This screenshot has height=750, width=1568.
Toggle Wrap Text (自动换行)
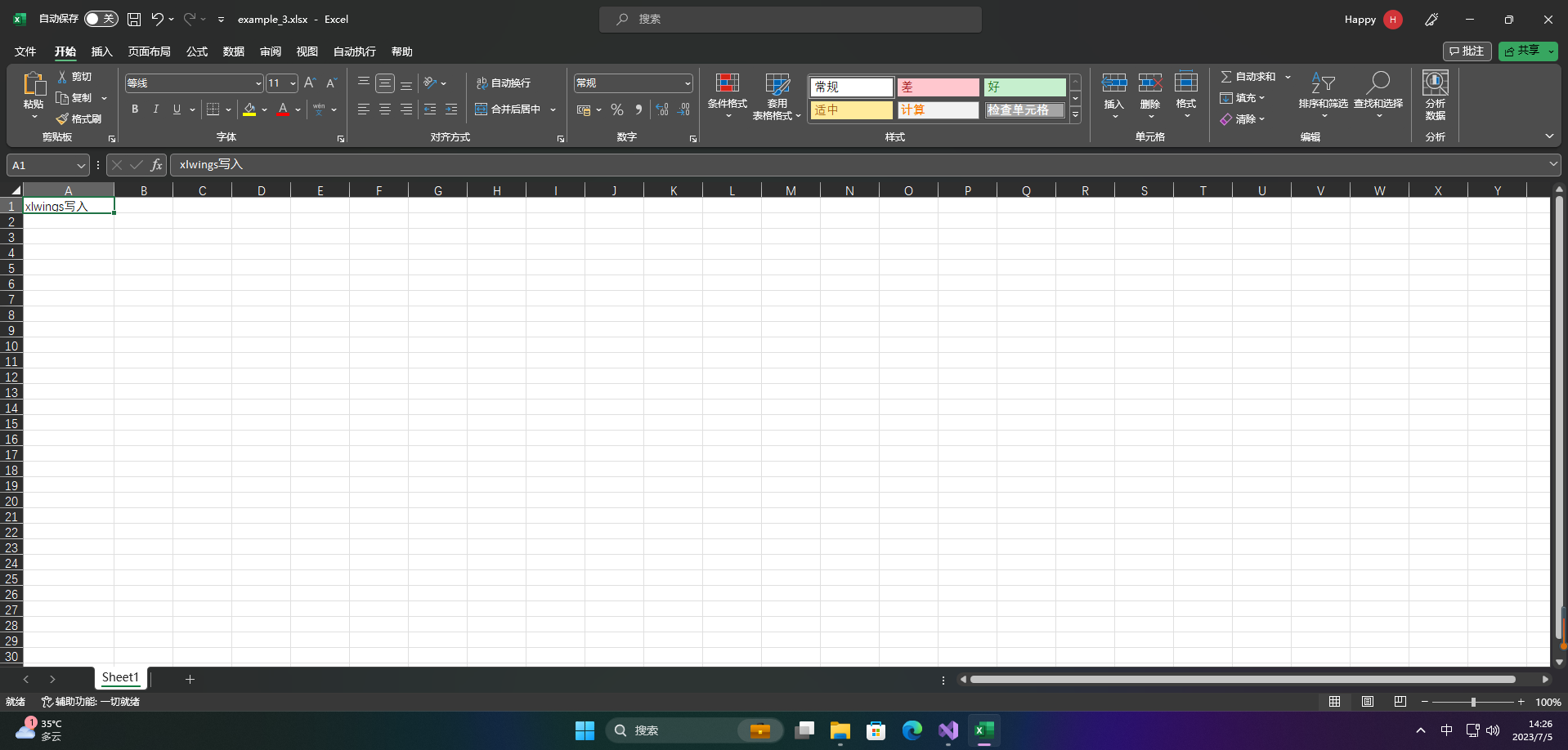point(504,83)
